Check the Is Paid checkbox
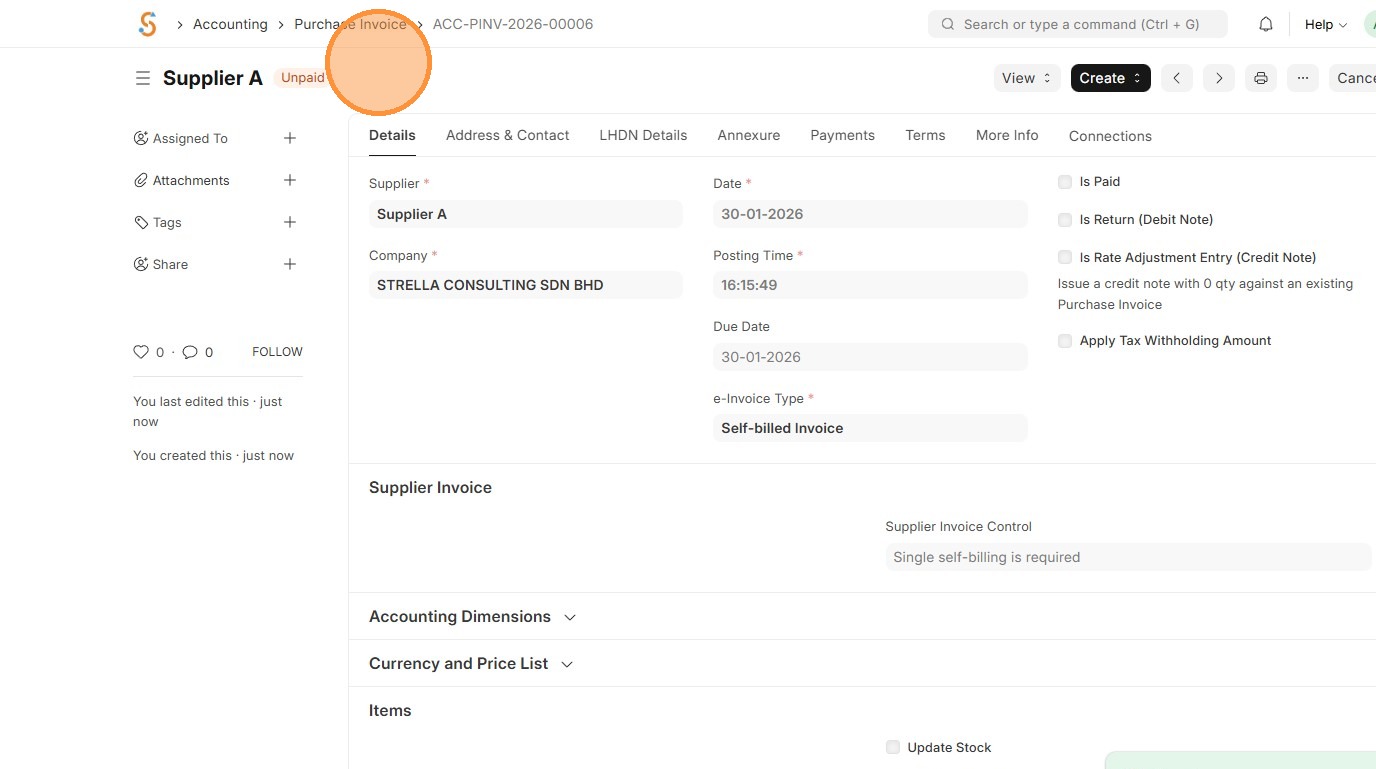The width and height of the screenshot is (1376, 769). point(1065,182)
